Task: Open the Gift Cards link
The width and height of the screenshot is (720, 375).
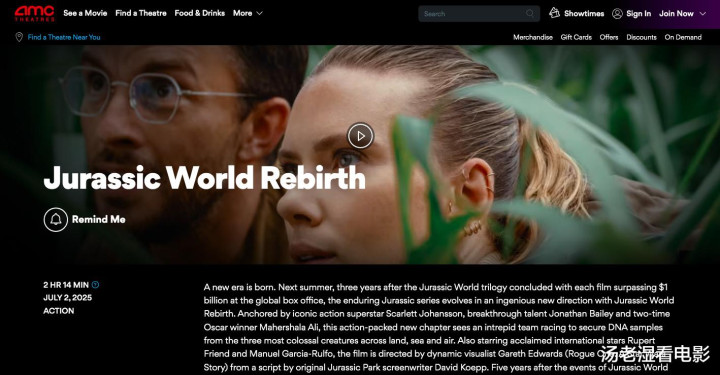Action: [x=576, y=37]
